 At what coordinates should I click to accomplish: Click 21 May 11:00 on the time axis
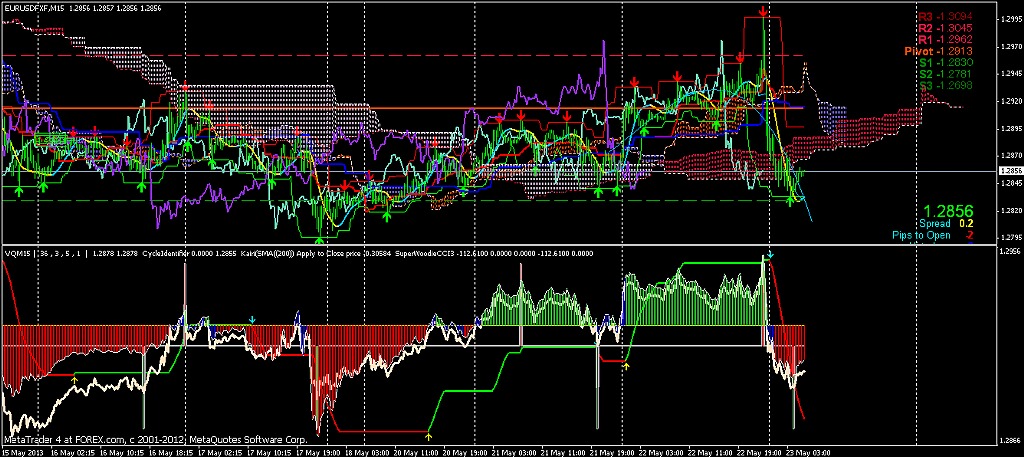point(563,452)
